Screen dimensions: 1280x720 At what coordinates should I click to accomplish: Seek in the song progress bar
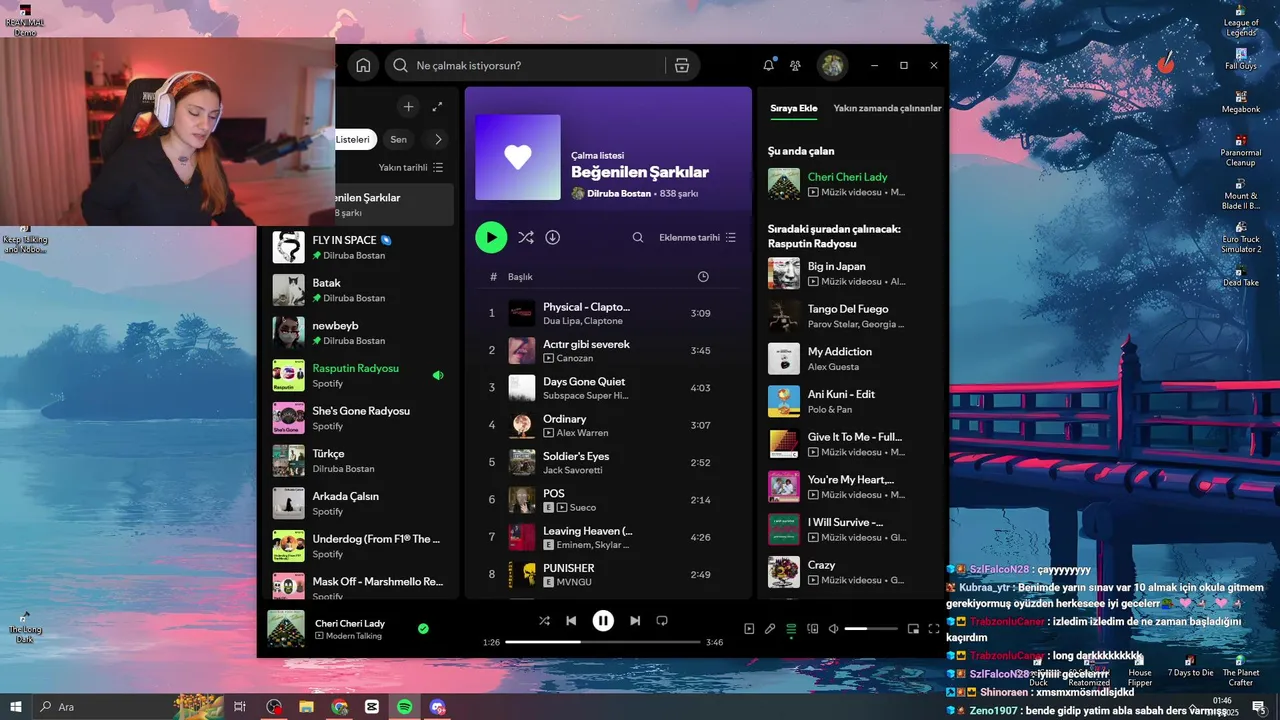602,642
